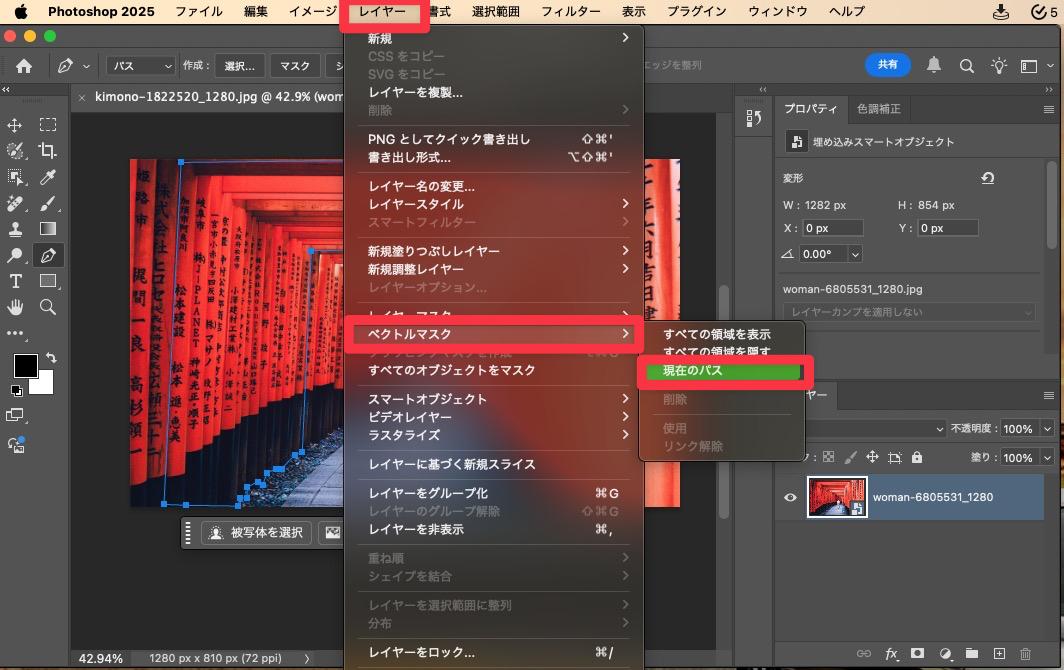Viewport: 1064px width, 670px height.
Task: Open the ファイル menu
Action: pos(199,12)
